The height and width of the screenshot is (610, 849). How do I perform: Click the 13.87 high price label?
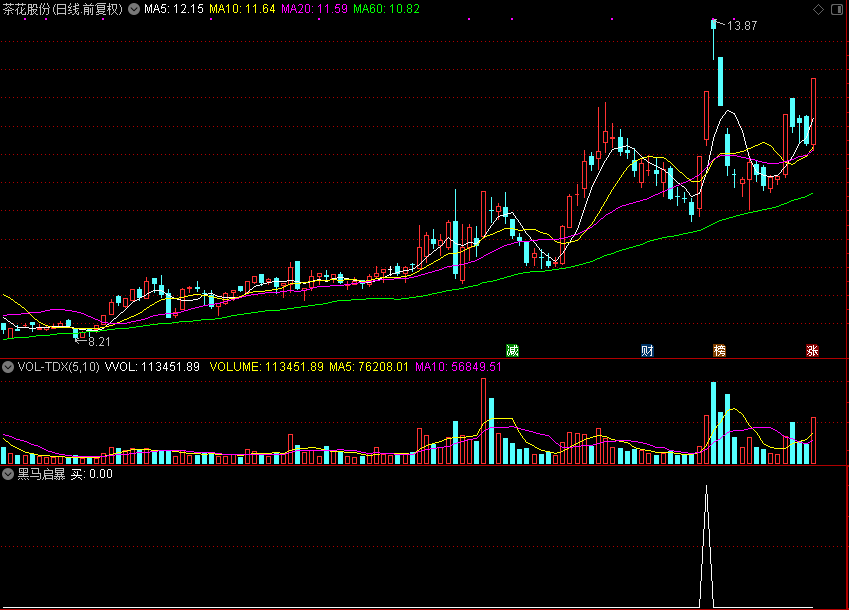742,25
